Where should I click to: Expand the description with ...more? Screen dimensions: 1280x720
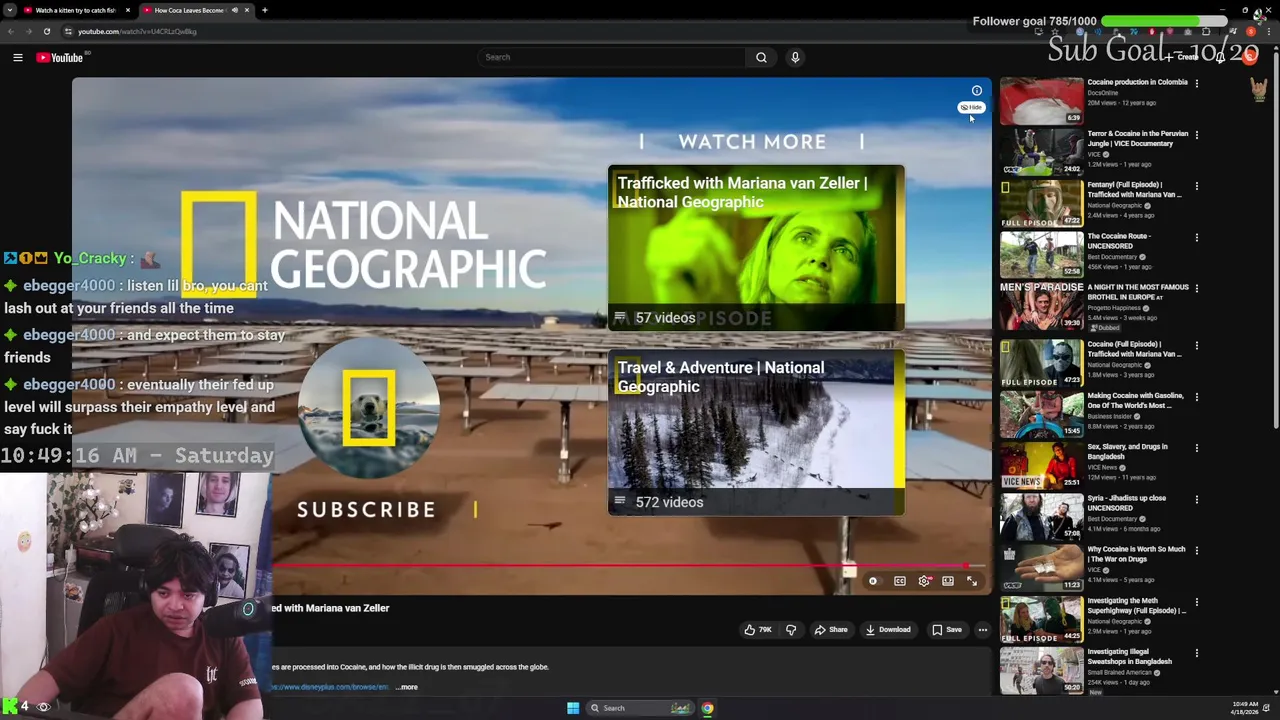tap(407, 687)
